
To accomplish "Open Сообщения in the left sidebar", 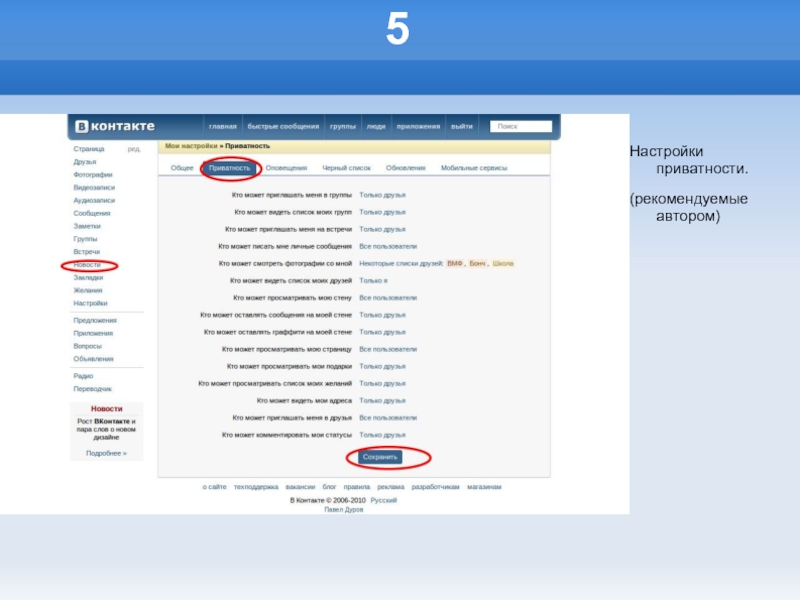I will 92,213.
